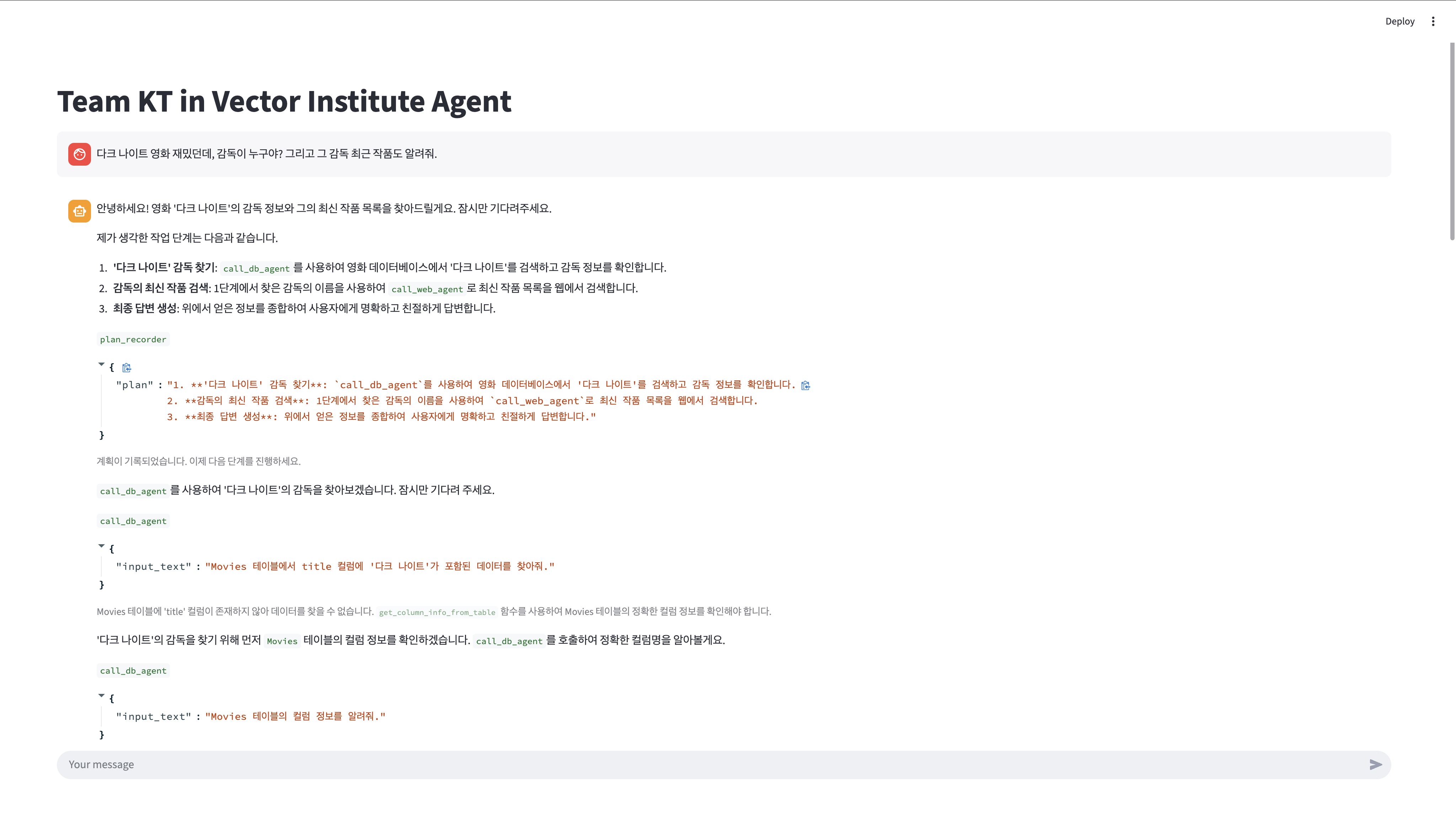Click the 'call_db_agent' label above the column info JSON
This screenshot has width=1456, height=819.
coord(133,671)
